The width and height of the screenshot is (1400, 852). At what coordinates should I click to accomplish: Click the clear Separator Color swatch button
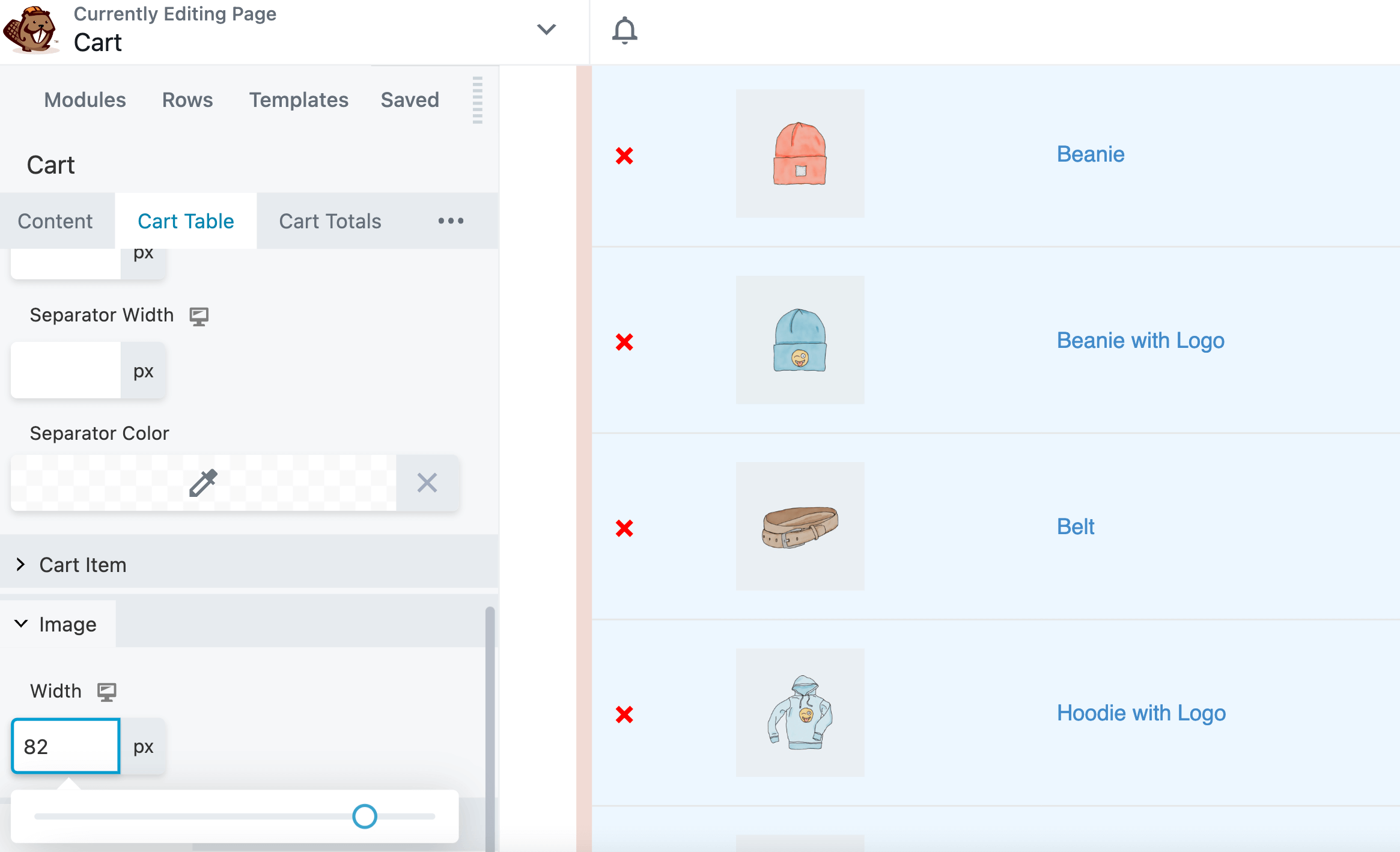(x=427, y=481)
